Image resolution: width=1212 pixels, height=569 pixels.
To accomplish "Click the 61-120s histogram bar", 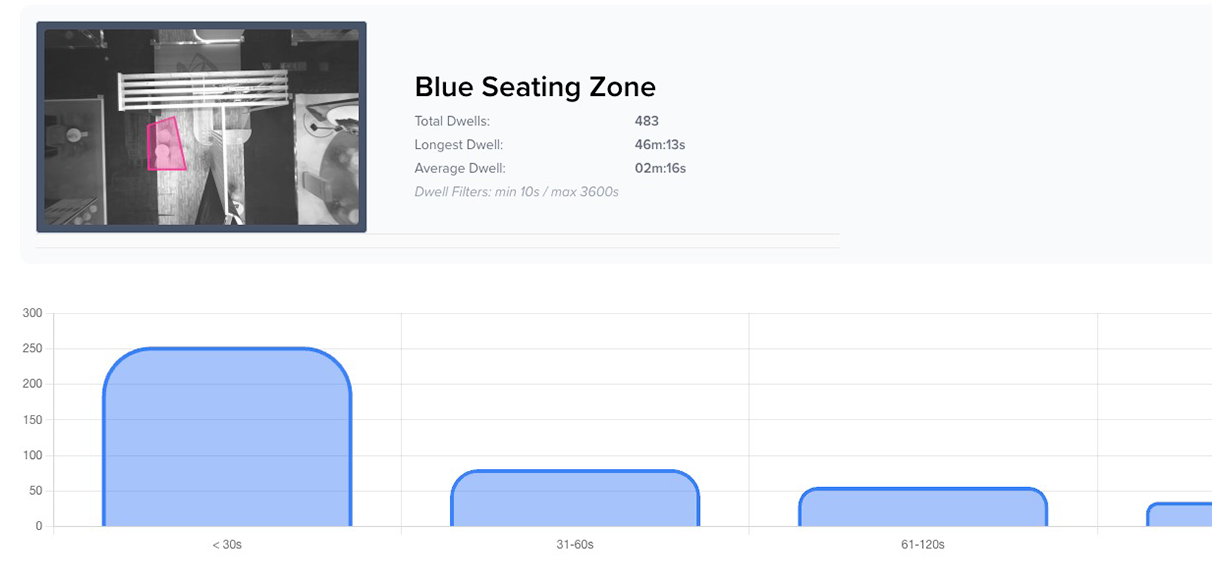I will (923, 507).
